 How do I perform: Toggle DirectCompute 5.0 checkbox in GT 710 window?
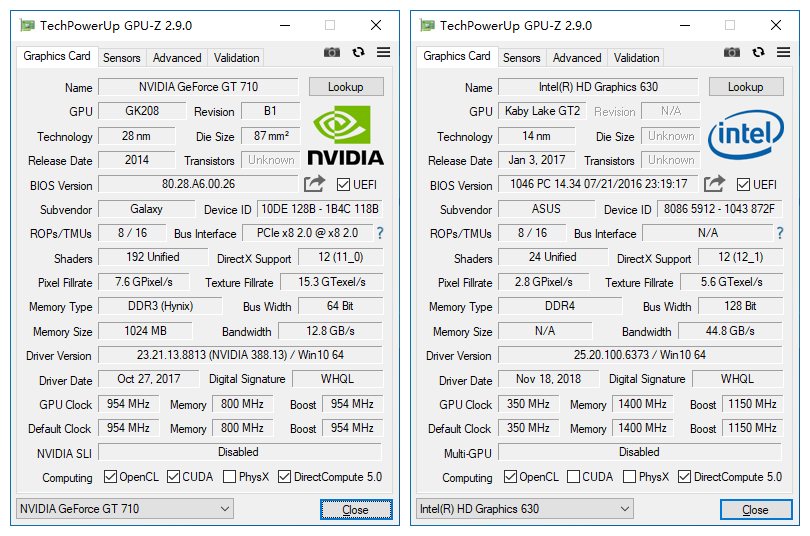[x=284, y=476]
